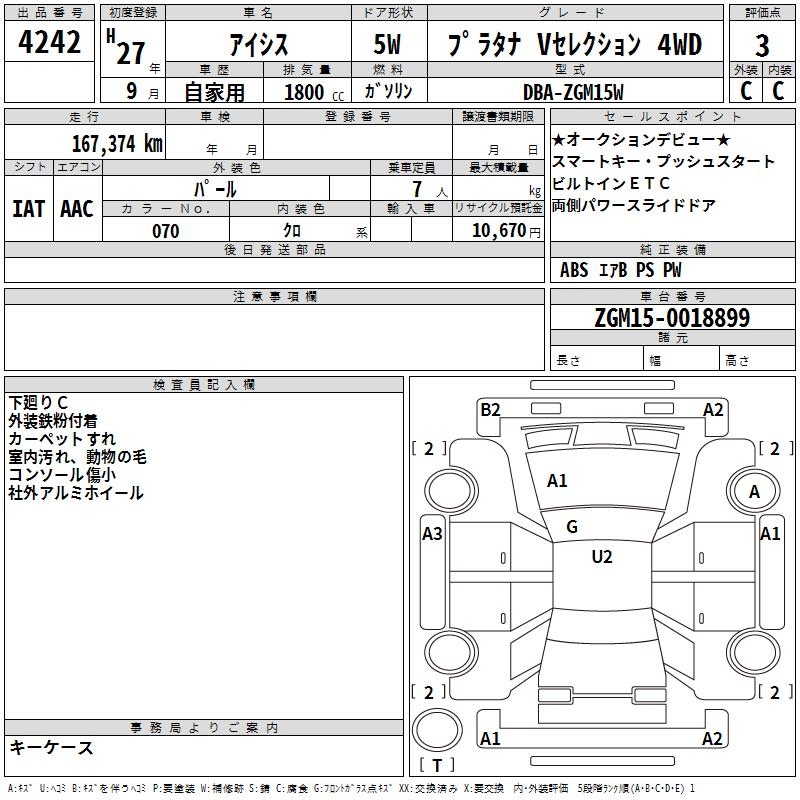
Task: Click the セールスポイント header
Action: (672, 117)
